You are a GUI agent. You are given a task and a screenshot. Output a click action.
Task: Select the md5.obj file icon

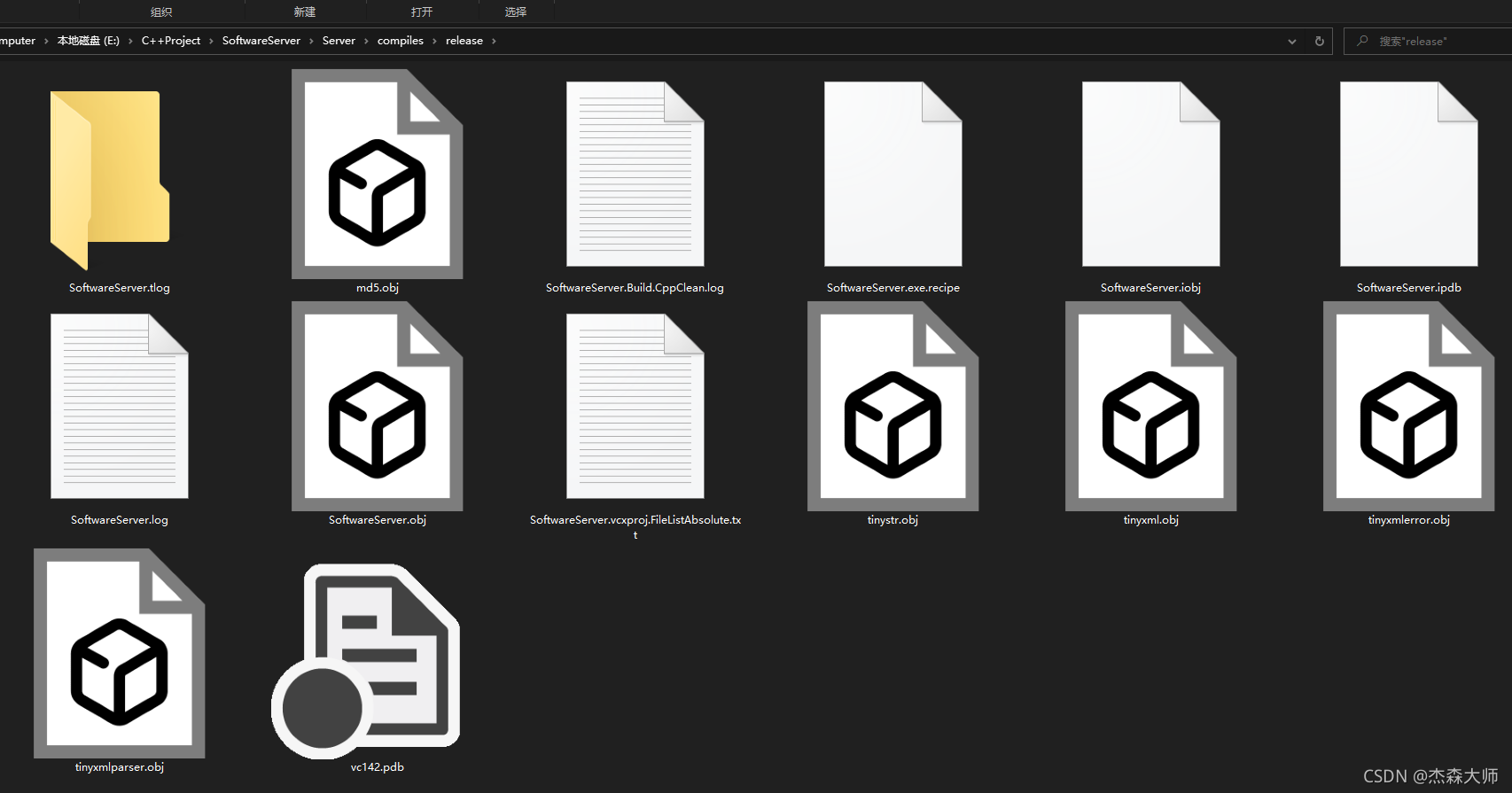(x=378, y=174)
